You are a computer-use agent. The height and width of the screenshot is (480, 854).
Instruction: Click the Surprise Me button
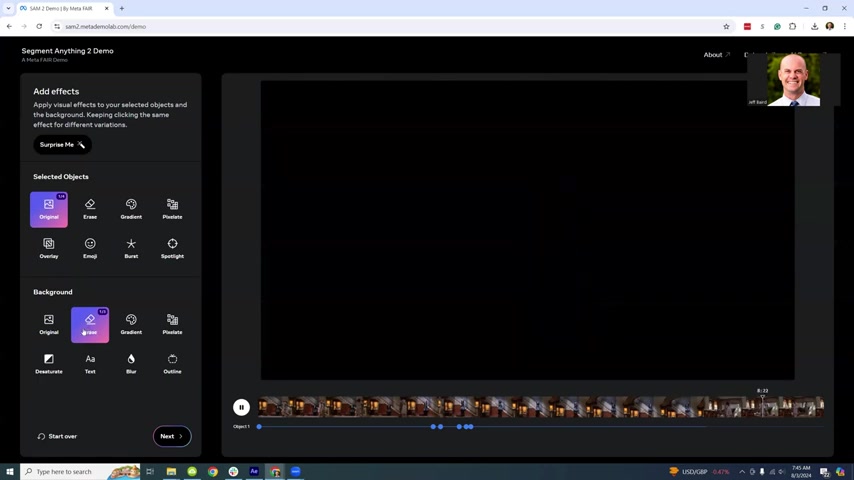point(62,145)
